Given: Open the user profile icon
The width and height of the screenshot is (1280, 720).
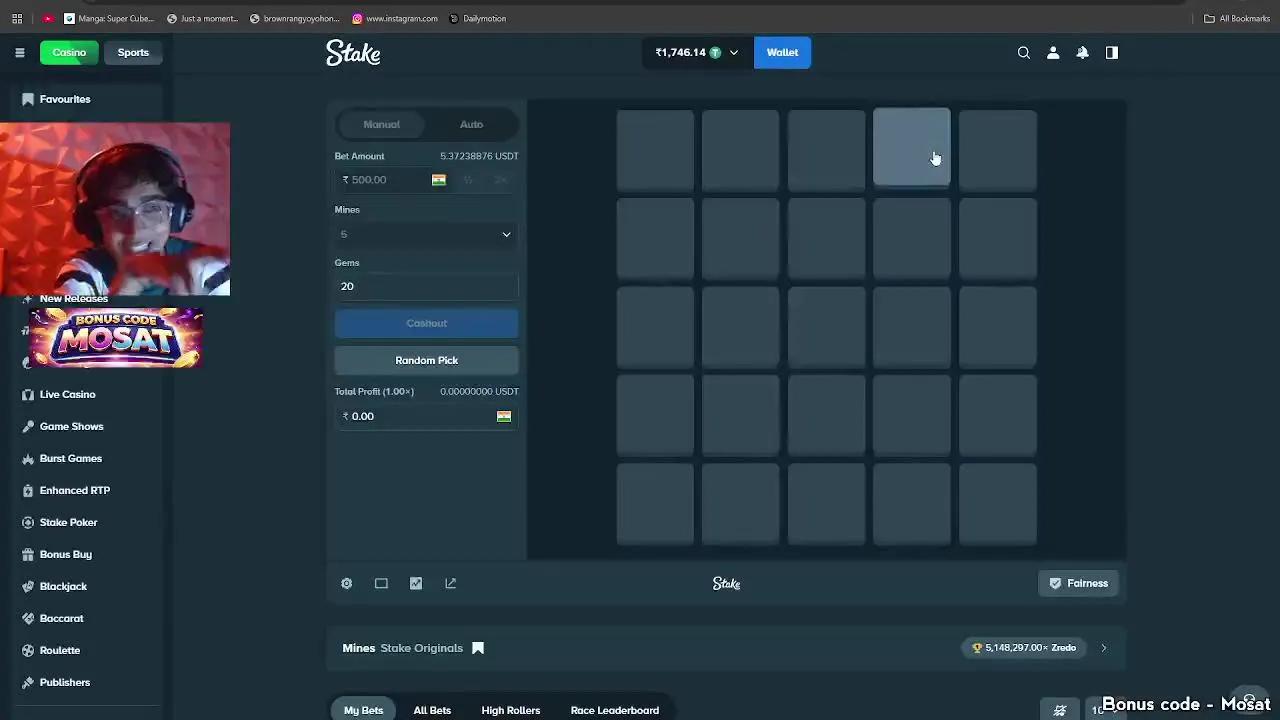Looking at the screenshot, I should click(1053, 52).
